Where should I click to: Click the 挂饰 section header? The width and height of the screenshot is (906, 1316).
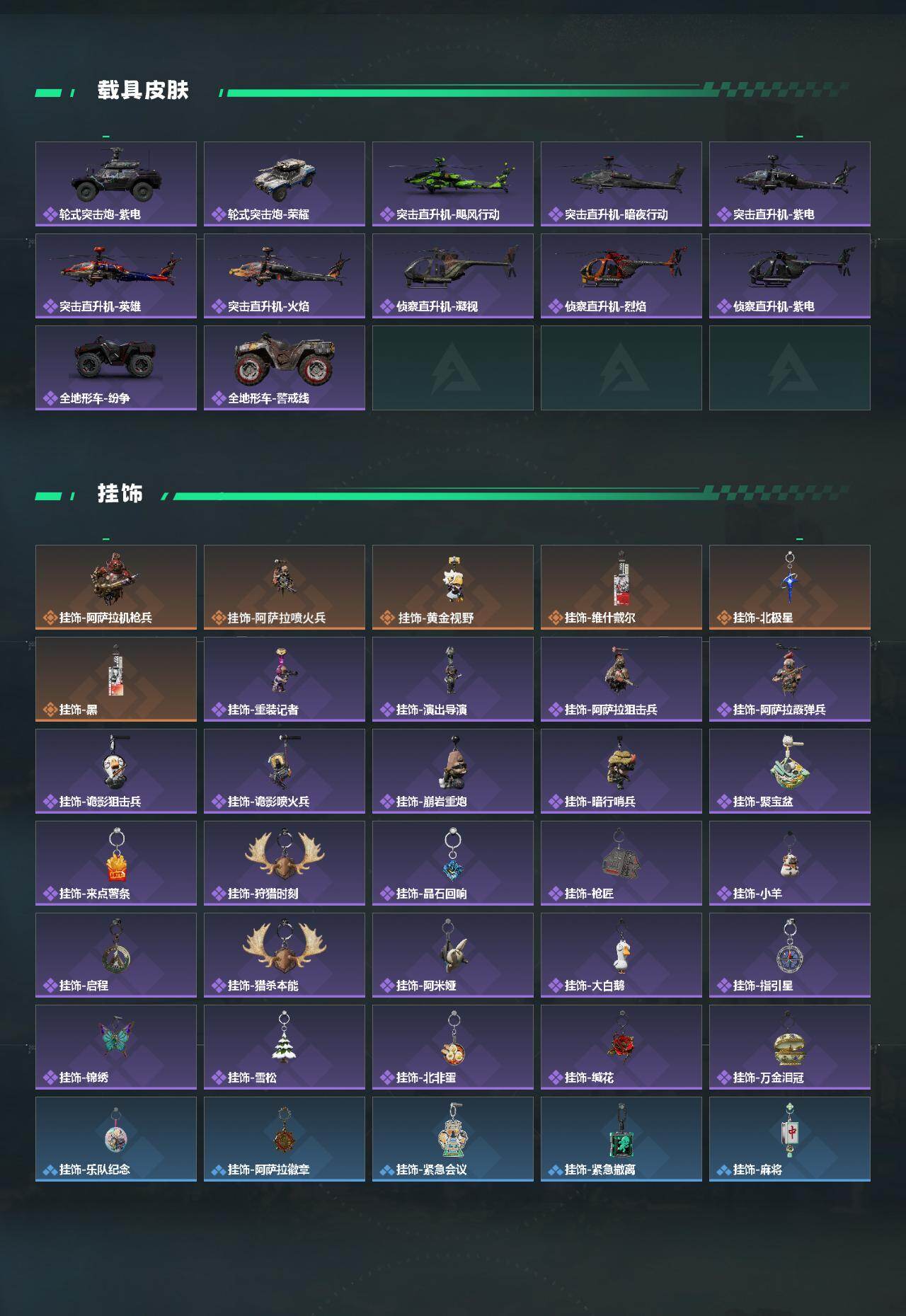click(x=120, y=493)
